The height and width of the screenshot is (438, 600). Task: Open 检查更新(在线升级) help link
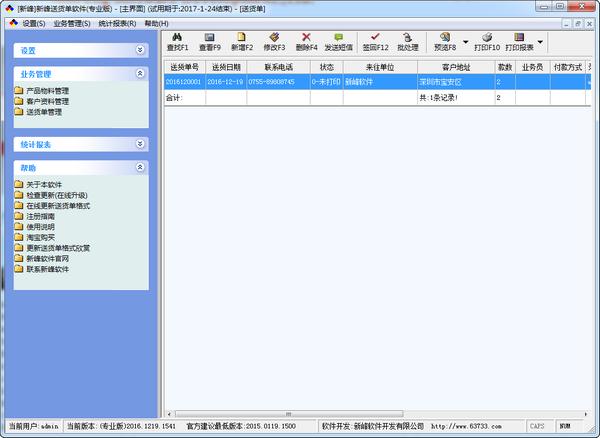(x=57, y=195)
